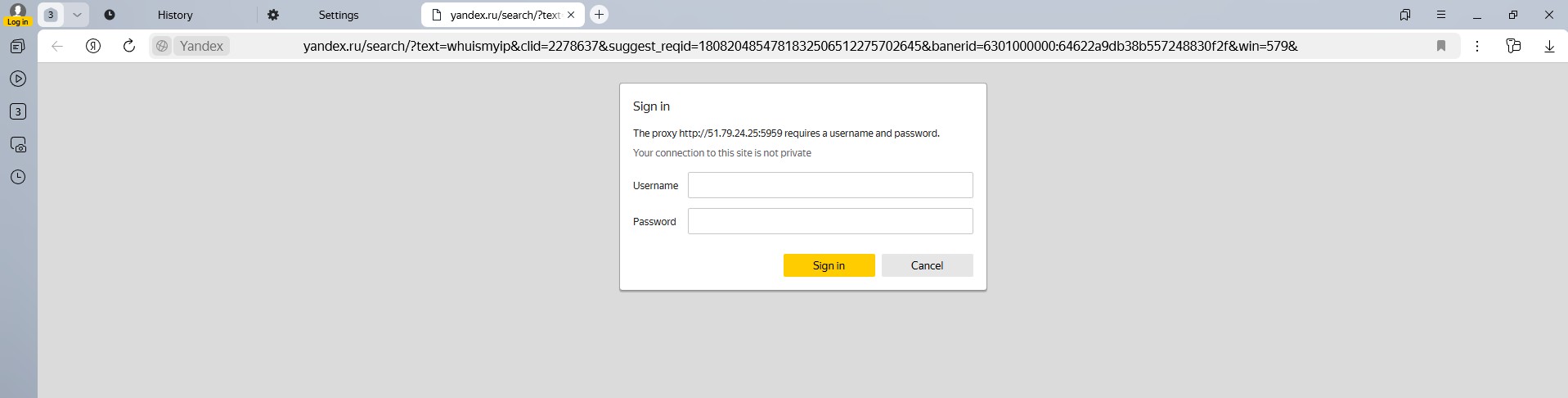Screen dimensions: 1568x398
Task: Open a new tab with plus button
Action: click(x=599, y=15)
